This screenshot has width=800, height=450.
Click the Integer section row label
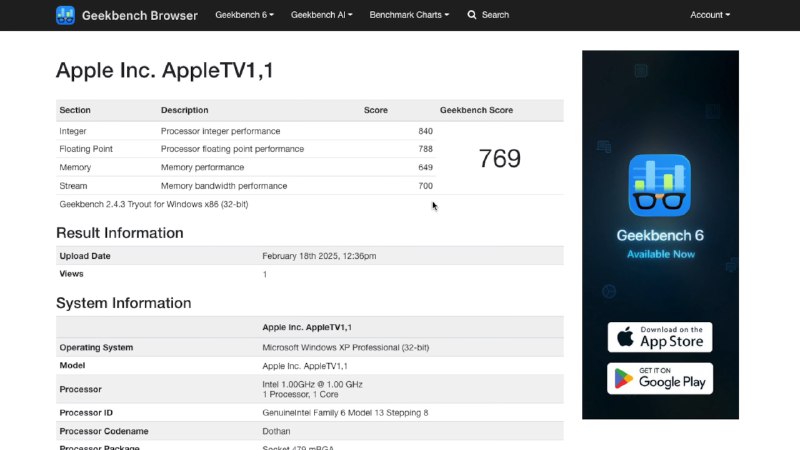coord(72,131)
